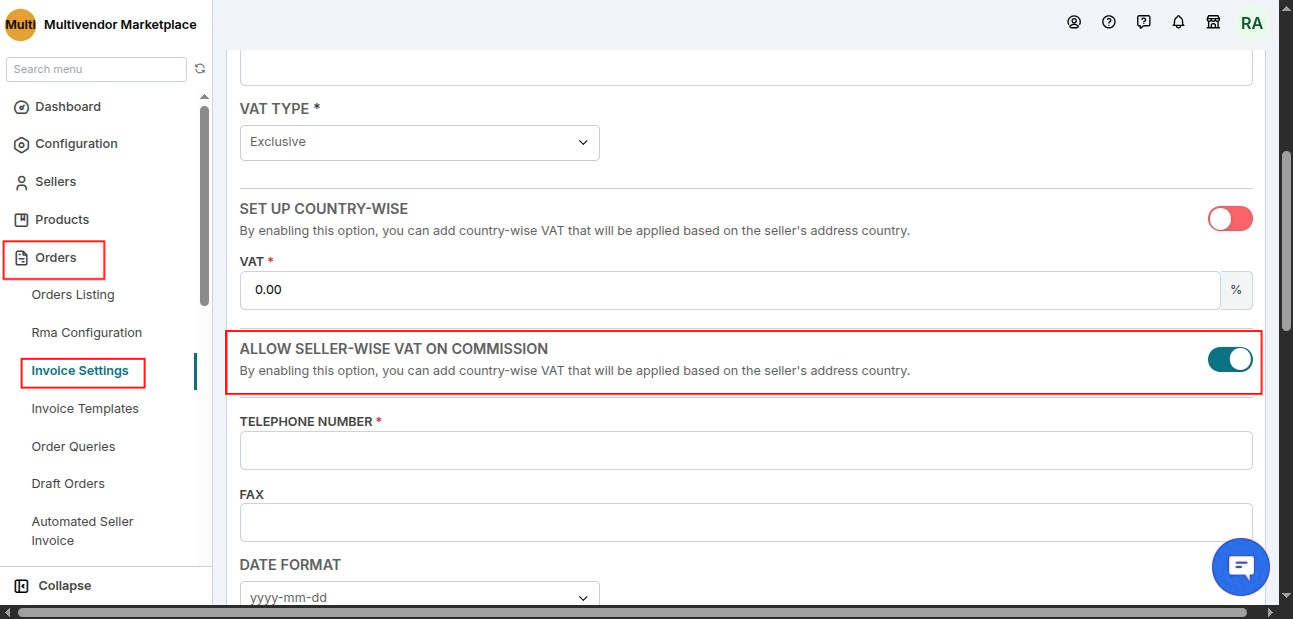Click the Configuration hexagon icon

[21, 144]
